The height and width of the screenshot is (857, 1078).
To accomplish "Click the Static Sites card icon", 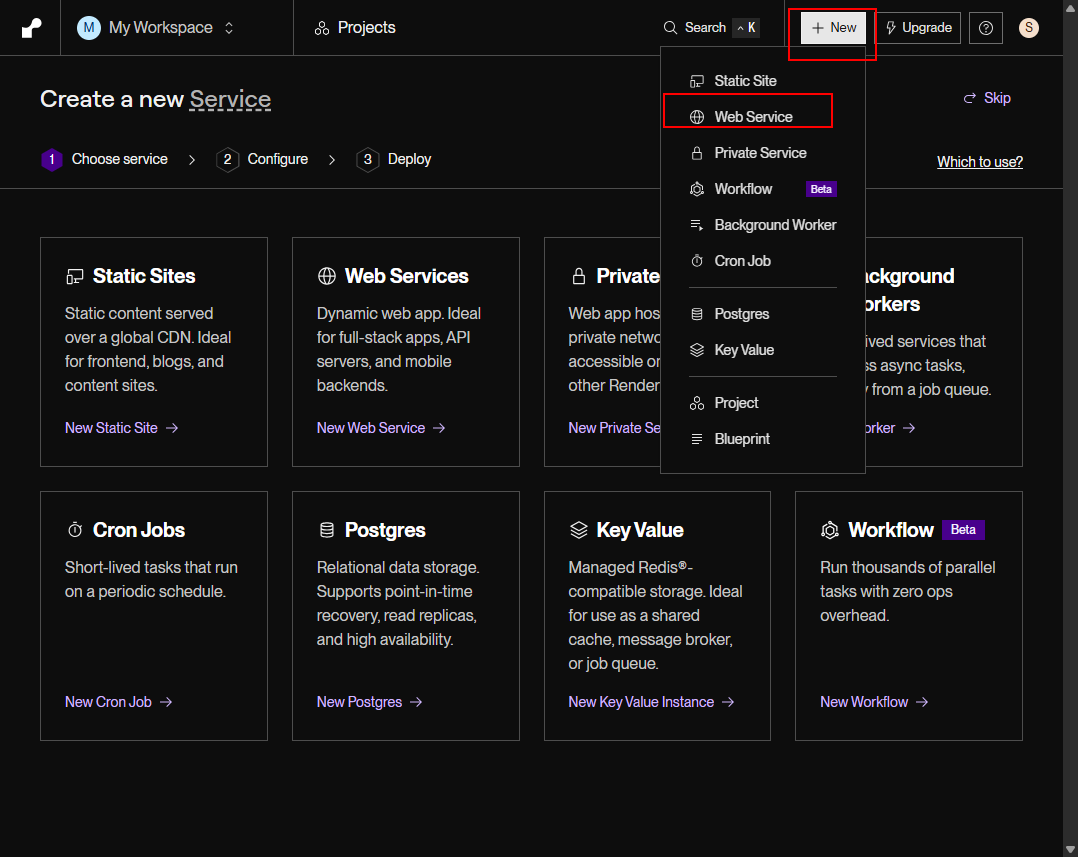I will coord(74,276).
